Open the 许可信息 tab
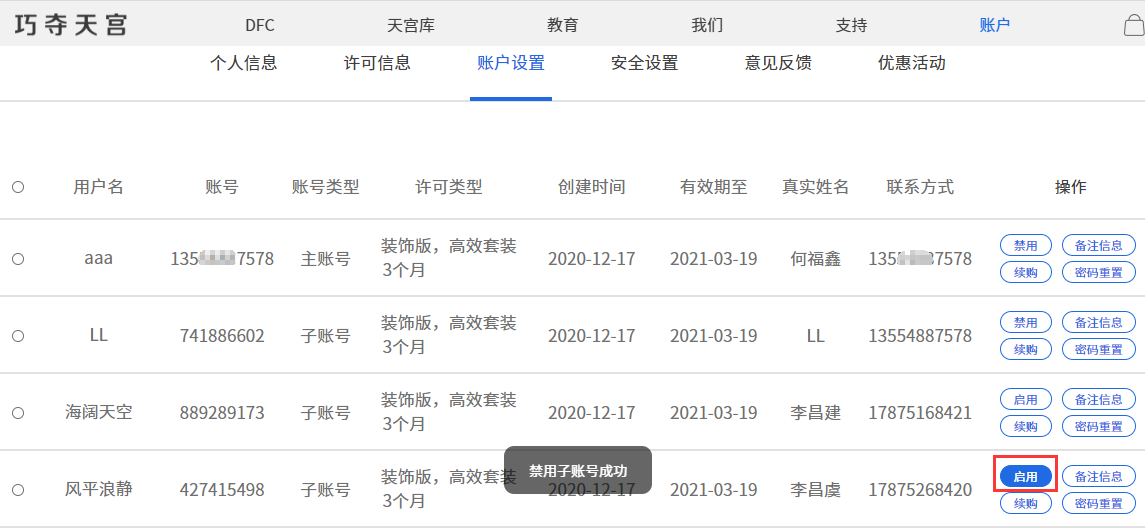This screenshot has width=1145, height=530. [x=377, y=64]
